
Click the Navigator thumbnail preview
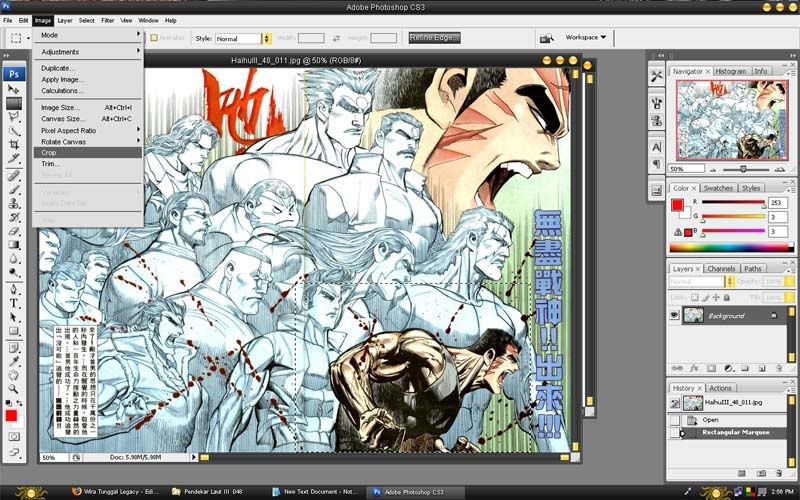tap(732, 120)
